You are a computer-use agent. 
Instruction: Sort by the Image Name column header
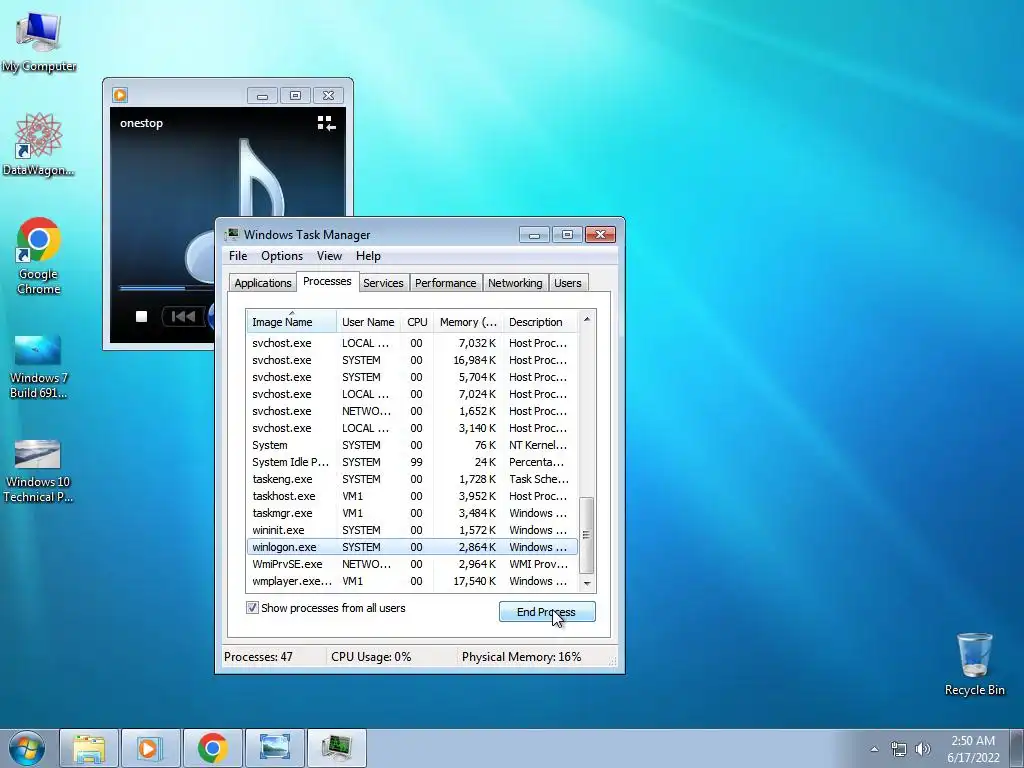(x=292, y=322)
